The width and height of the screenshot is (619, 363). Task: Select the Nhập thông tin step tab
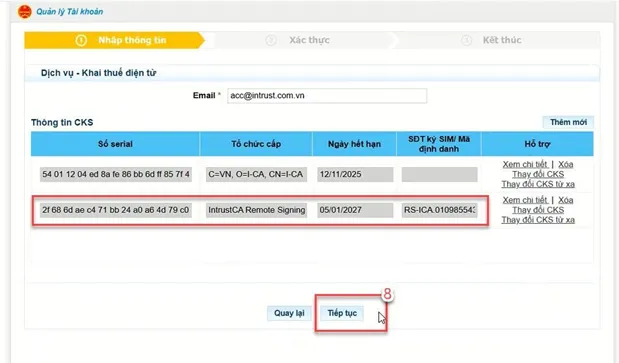[x=114, y=40]
